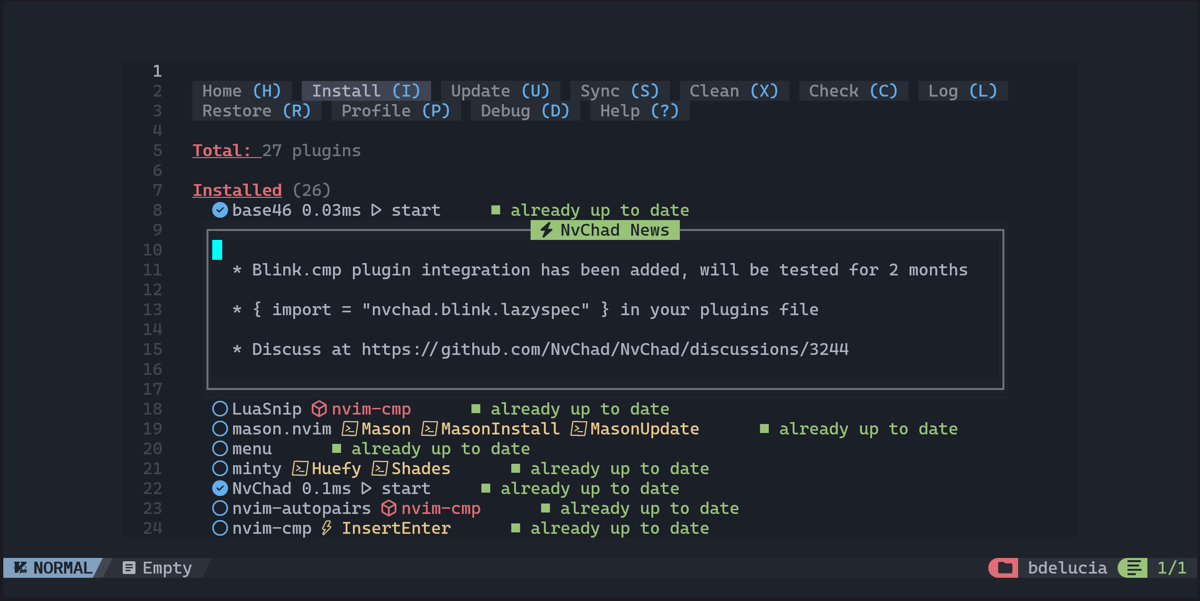Click 'already up to date' on menu row
This screenshot has height=601, width=1200.
(441, 449)
